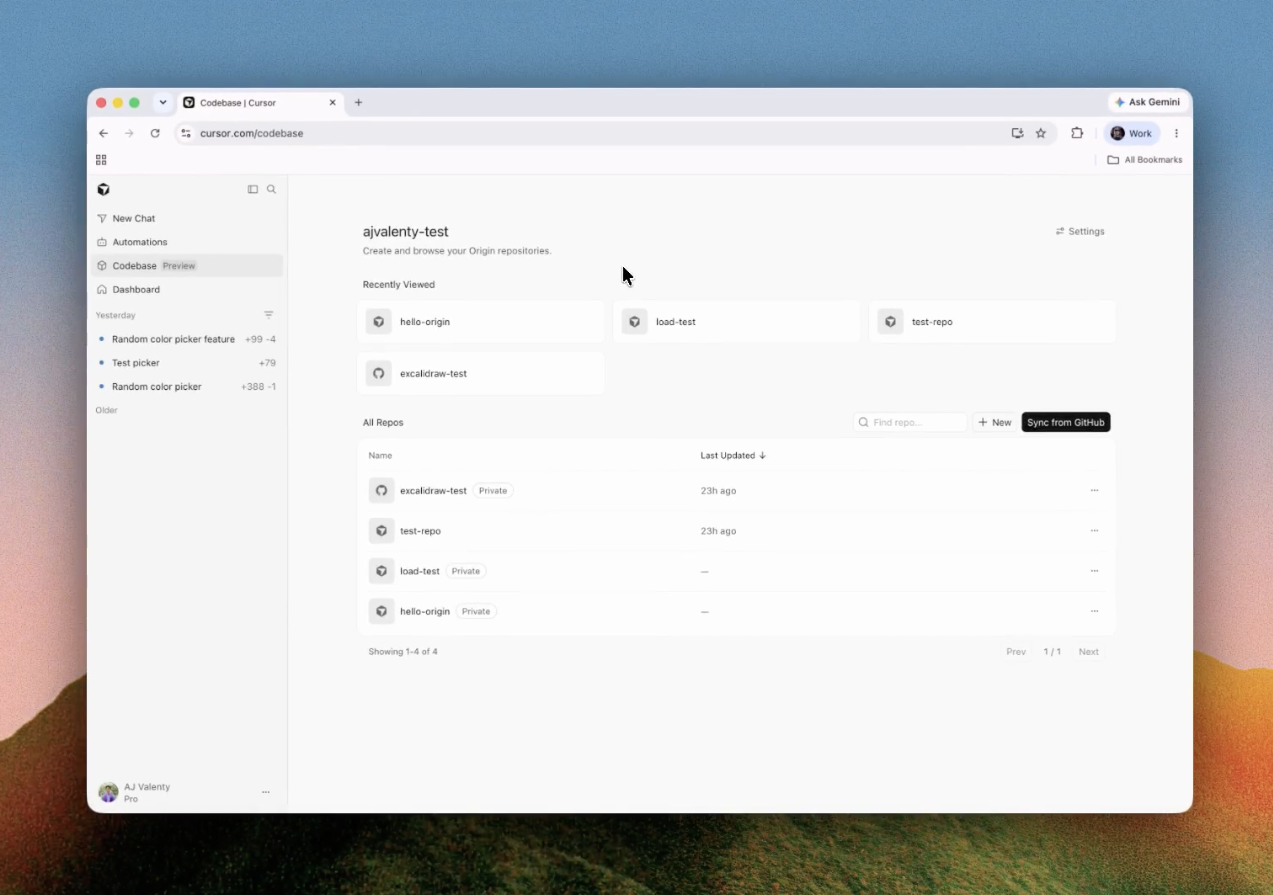The height and width of the screenshot is (895, 1273).
Task: Click Sync from GitHub button
Action: (1066, 423)
